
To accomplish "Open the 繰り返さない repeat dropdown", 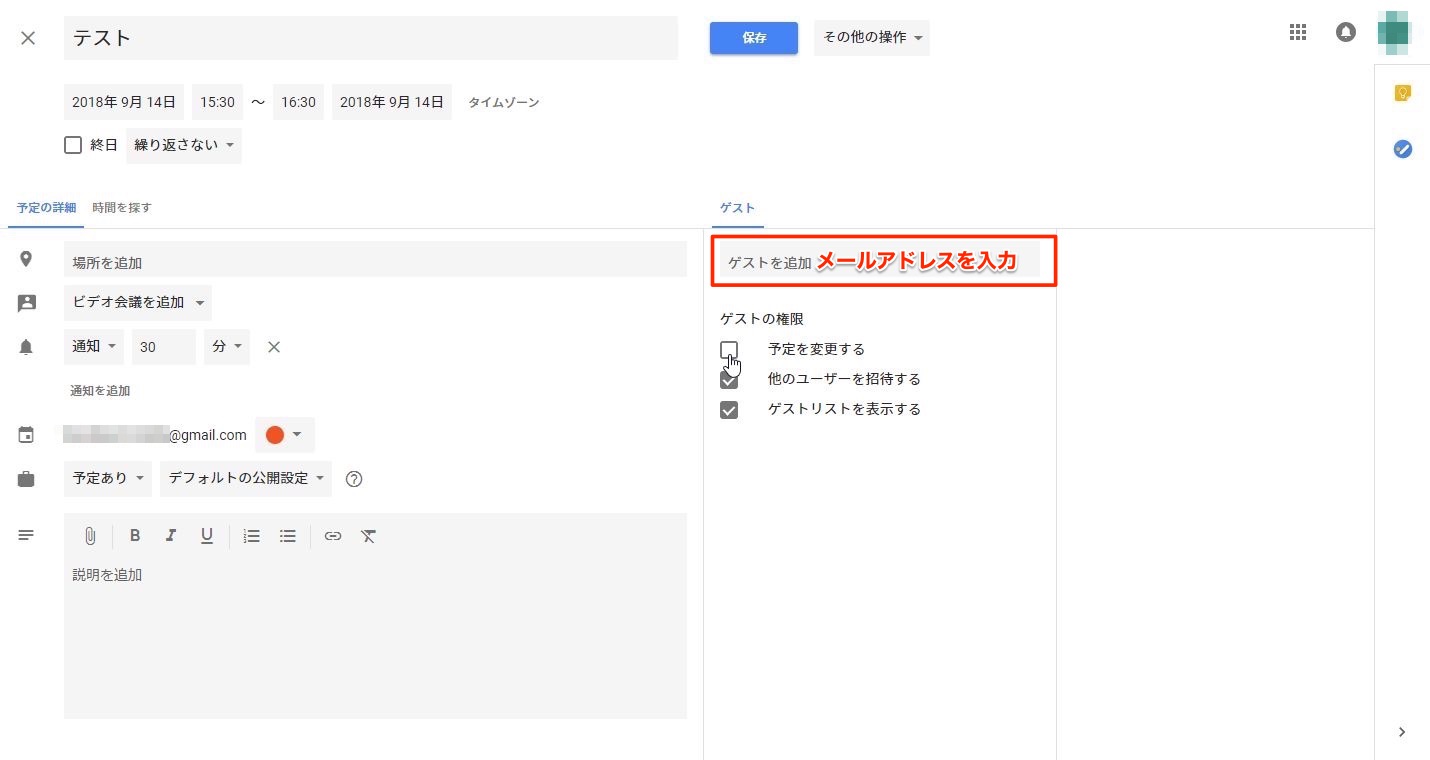I will pyautogui.click(x=184, y=146).
